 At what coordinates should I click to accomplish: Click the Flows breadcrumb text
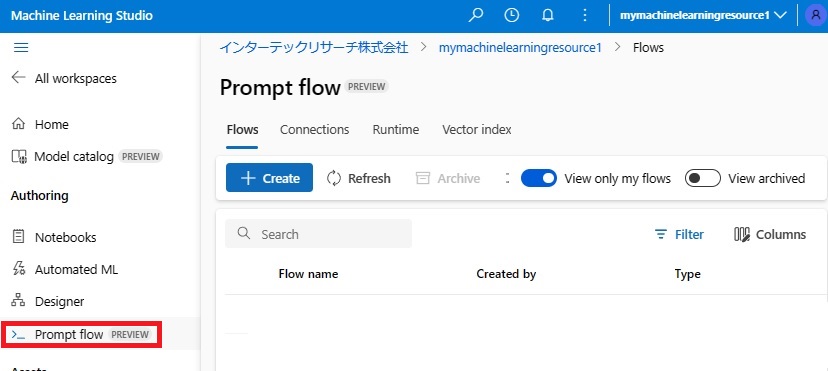pyautogui.click(x=648, y=47)
